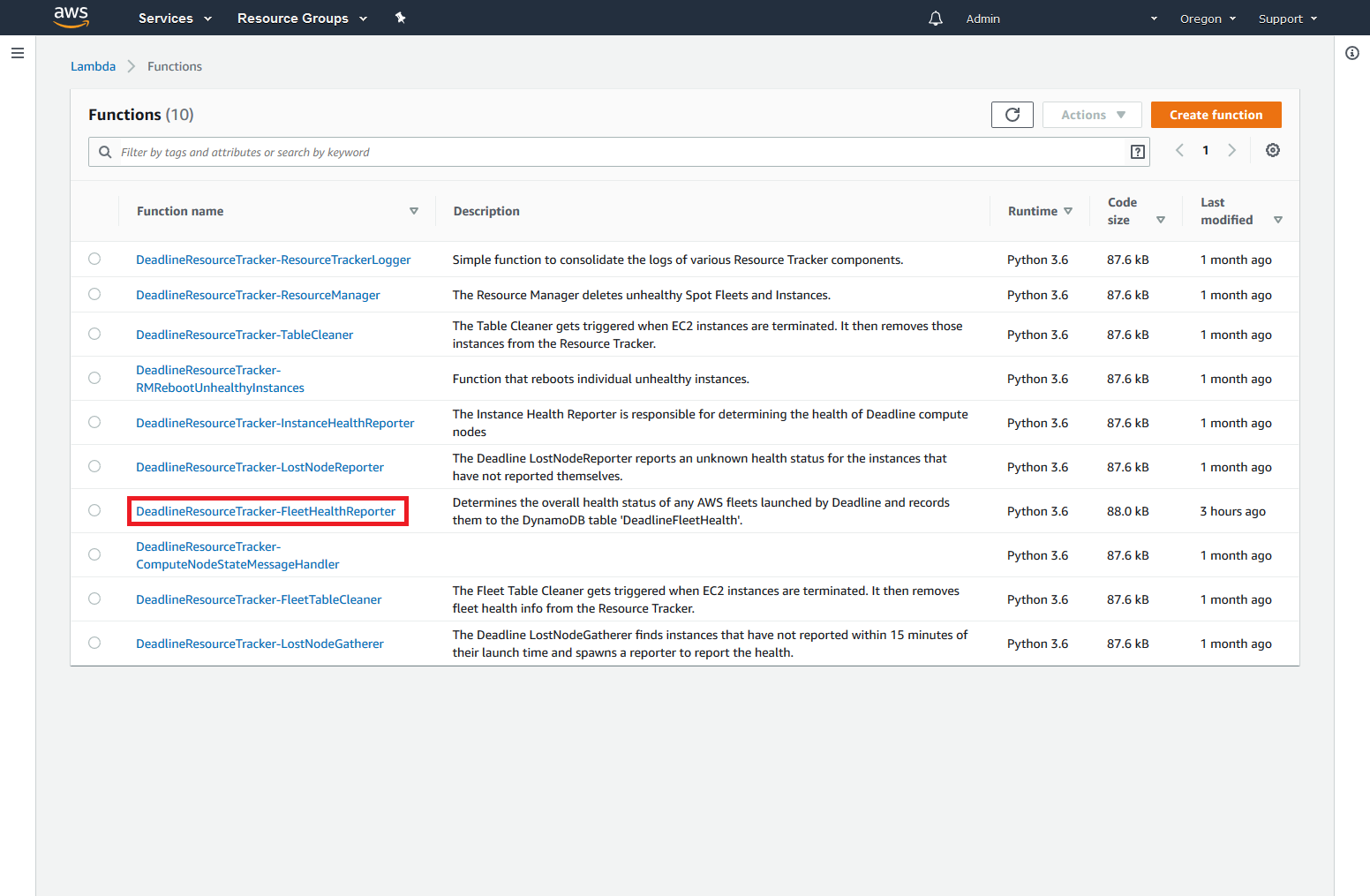This screenshot has width=1370, height=896.
Task: Select the FleetHealthReporter radio
Action: pyautogui.click(x=94, y=510)
